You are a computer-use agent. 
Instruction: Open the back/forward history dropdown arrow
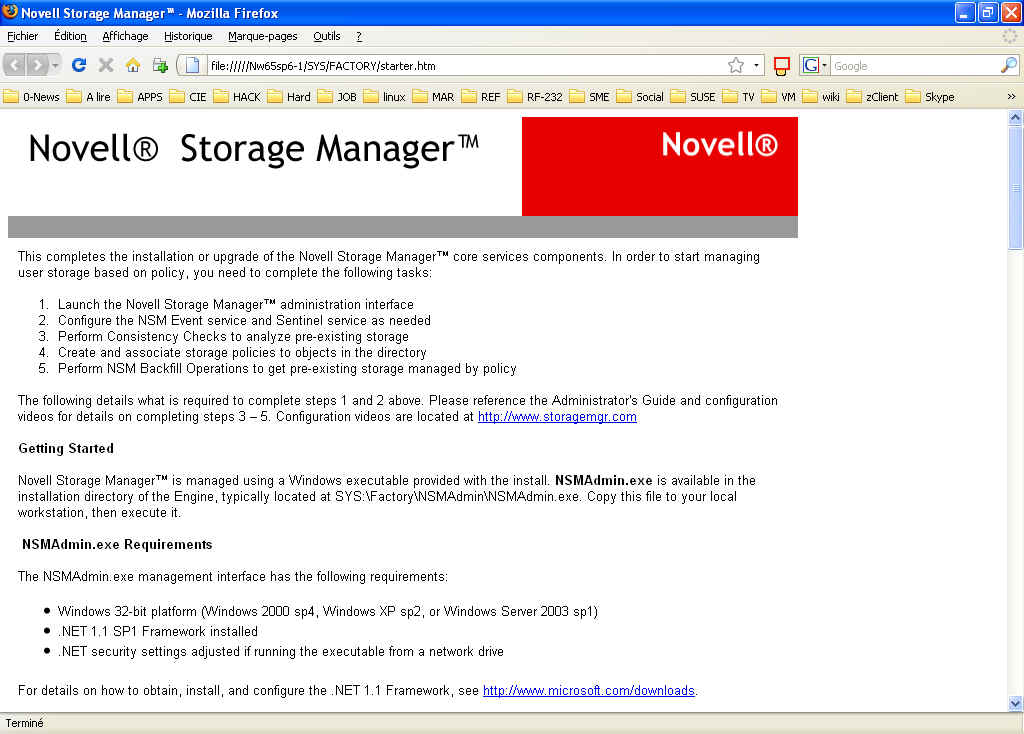pos(55,65)
